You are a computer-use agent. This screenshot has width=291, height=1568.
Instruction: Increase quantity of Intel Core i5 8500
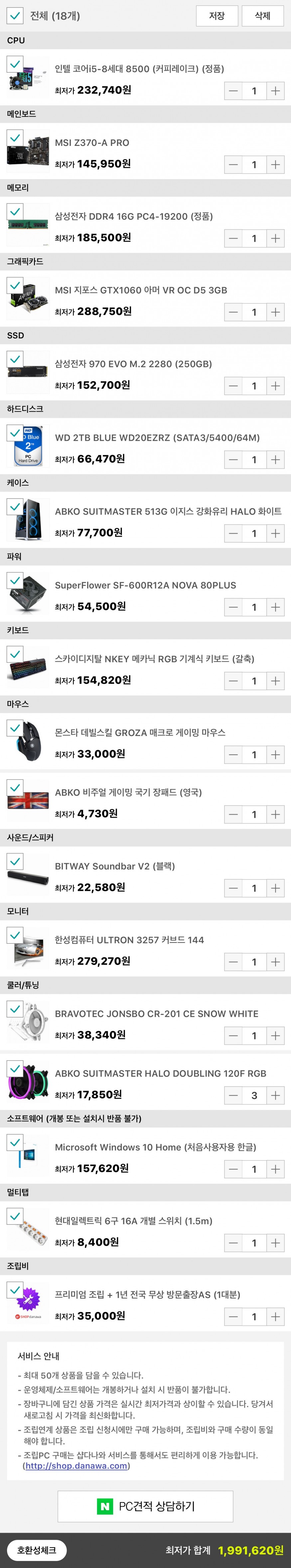click(x=275, y=91)
